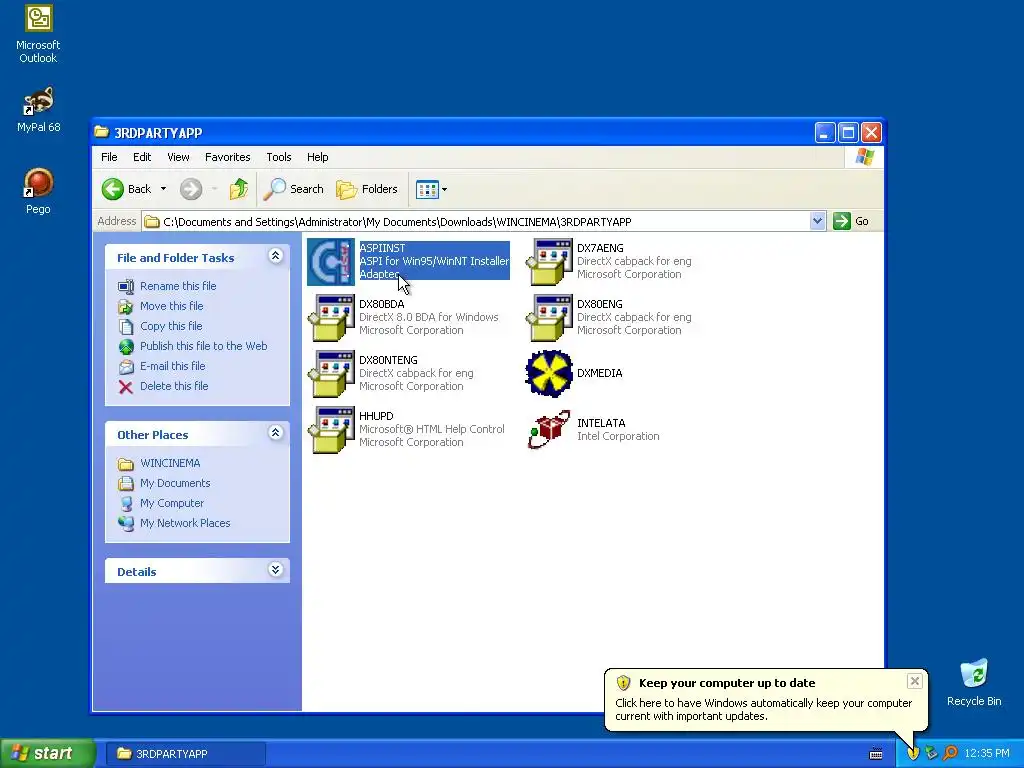Click the network device tray icon

(931, 754)
